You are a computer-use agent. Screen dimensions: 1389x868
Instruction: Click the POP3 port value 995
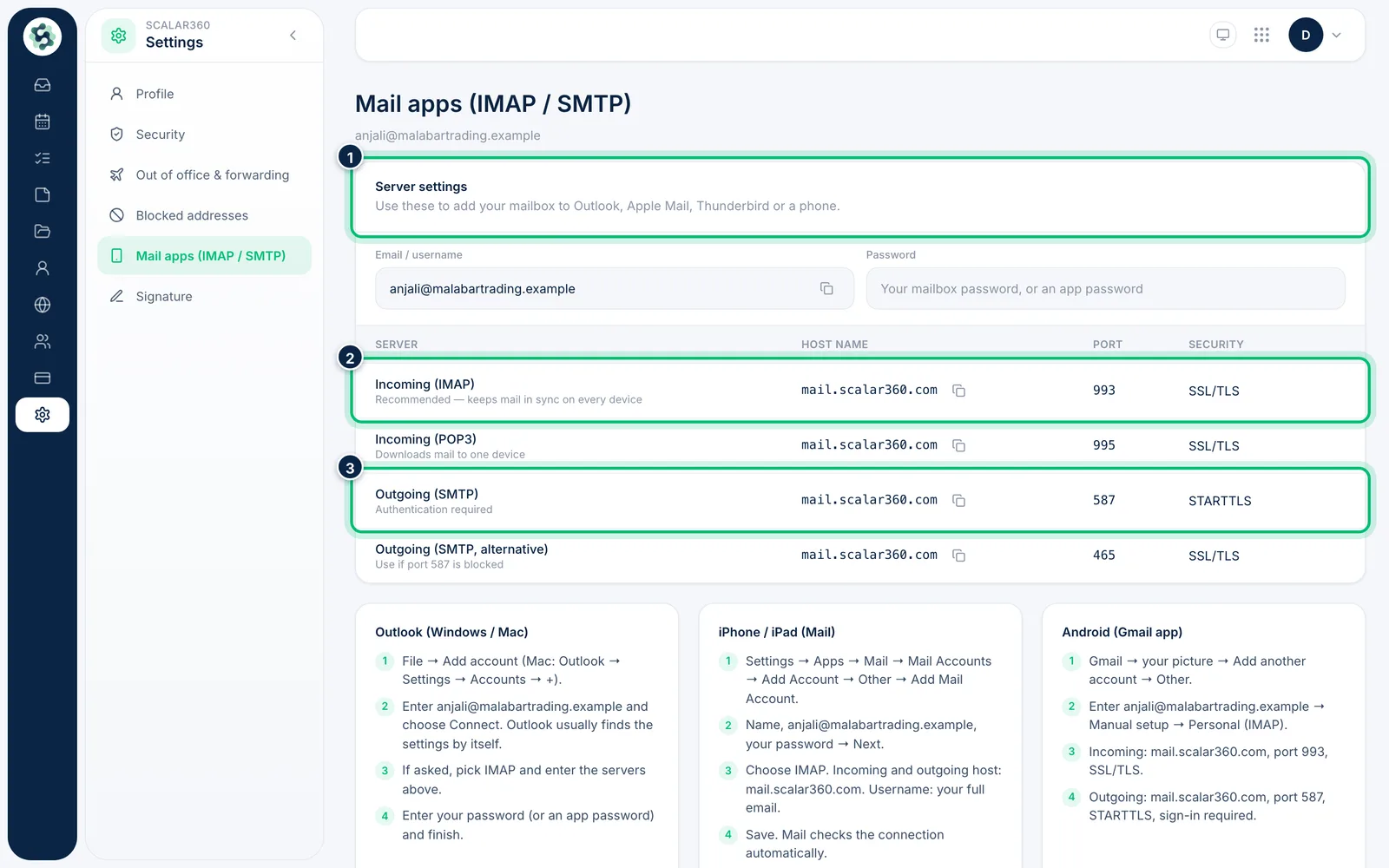tap(1103, 445)
